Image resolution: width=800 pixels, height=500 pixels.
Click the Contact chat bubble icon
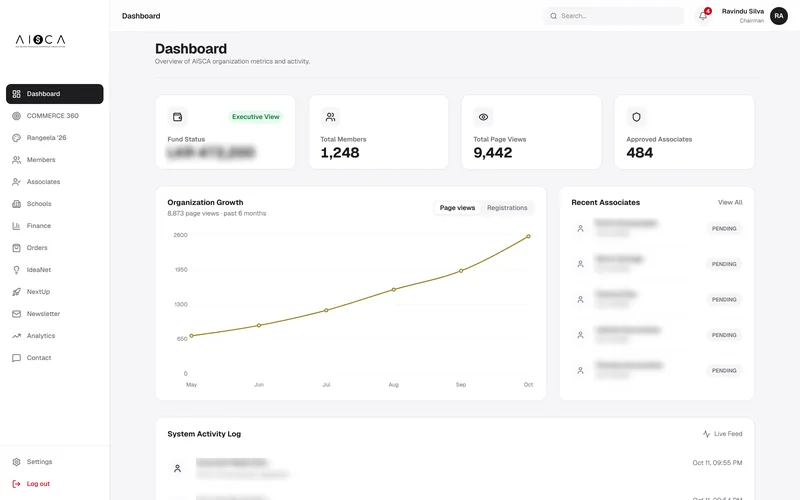16,358
